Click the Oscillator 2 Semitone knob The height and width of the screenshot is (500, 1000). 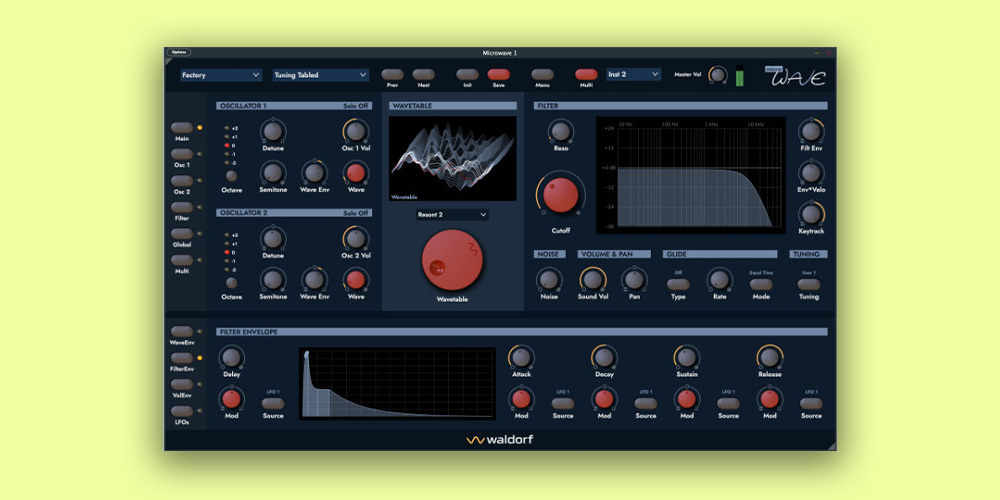(x=272, y=280)
